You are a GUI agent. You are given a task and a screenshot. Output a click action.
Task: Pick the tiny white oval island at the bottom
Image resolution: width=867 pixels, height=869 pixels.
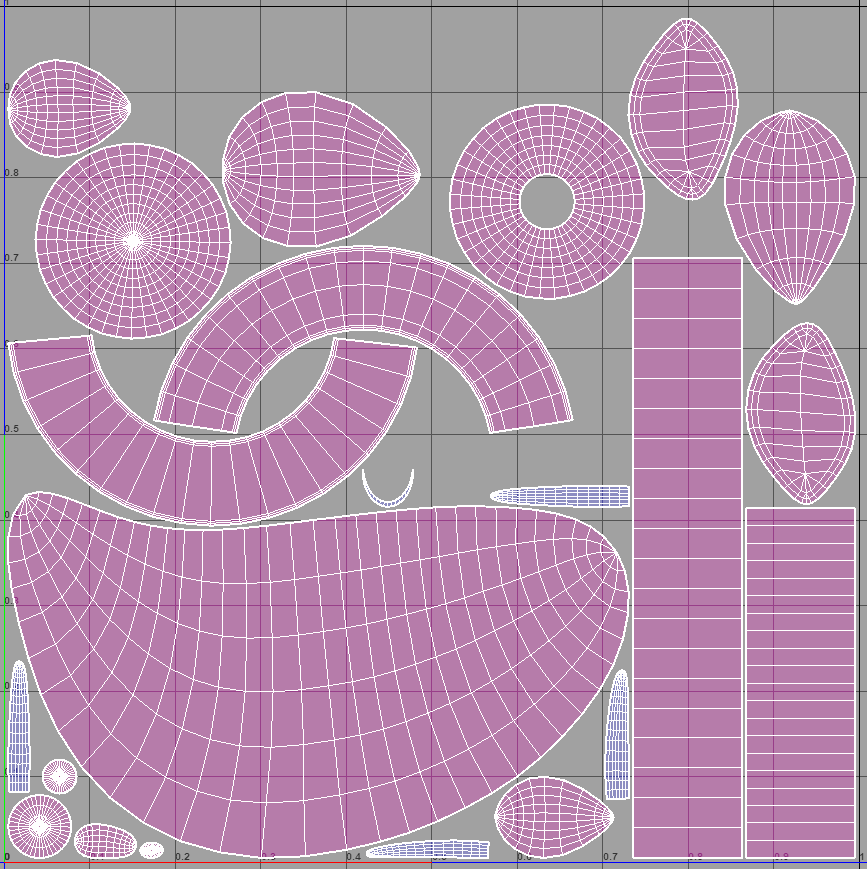click(x=151, y=850)
